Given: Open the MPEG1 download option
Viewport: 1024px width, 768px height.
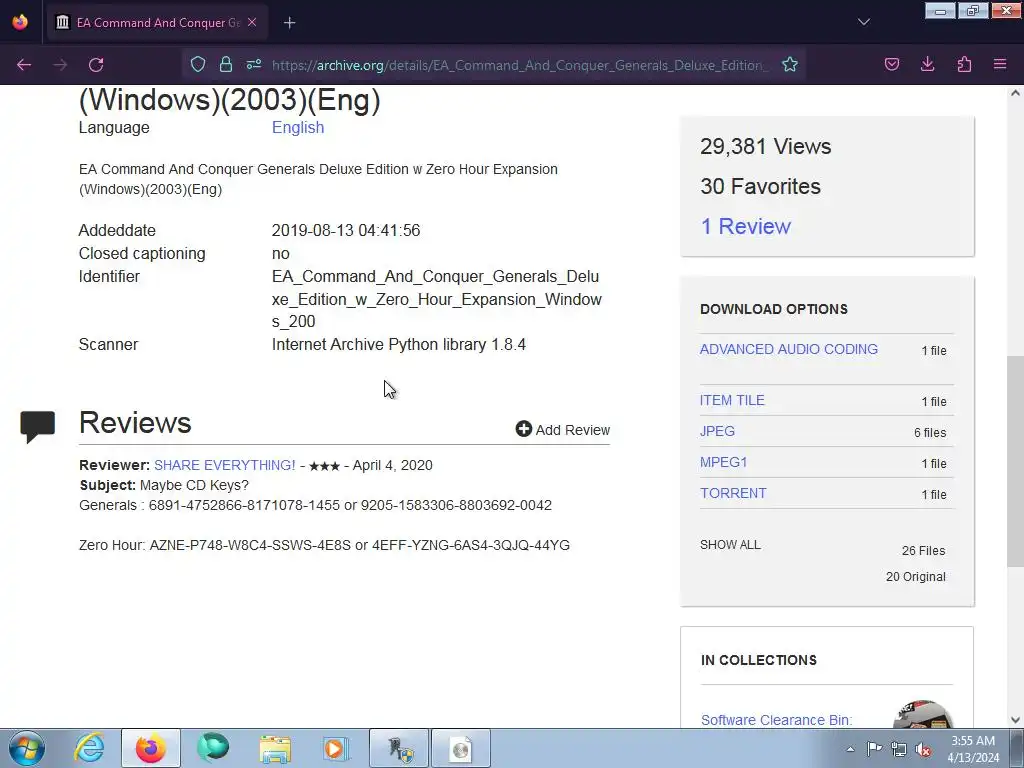Looking at the screenshot, I should [x=724, y=462].
